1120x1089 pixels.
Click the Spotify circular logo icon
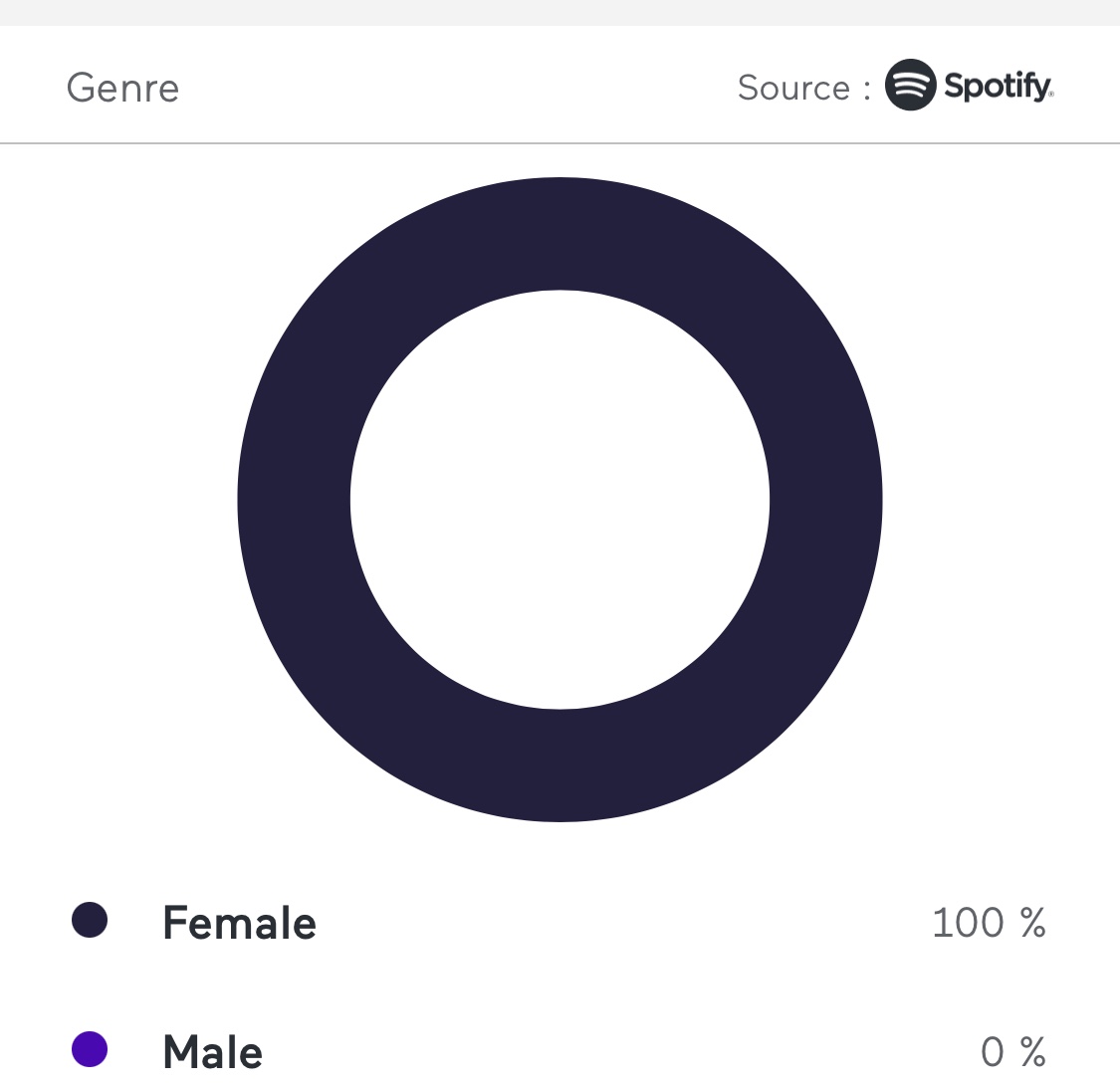910,86
